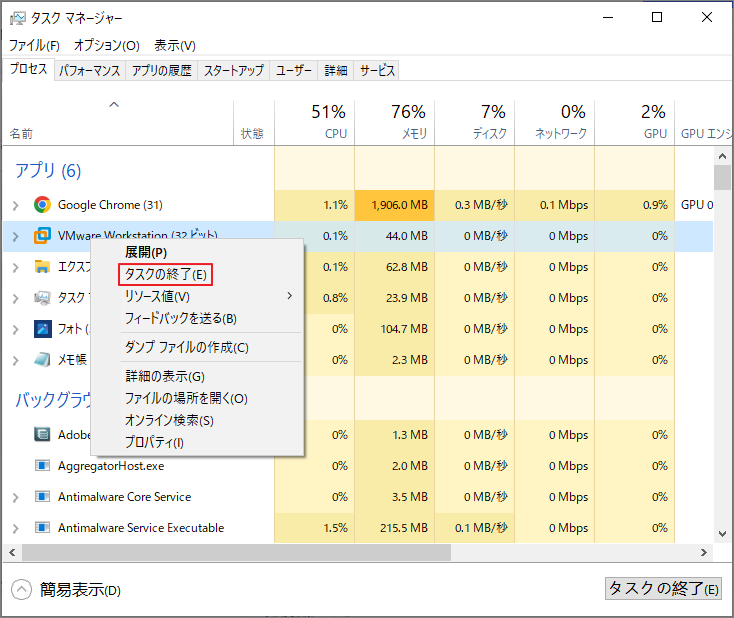Click the 1,906.0 MB memory cell

395,205
